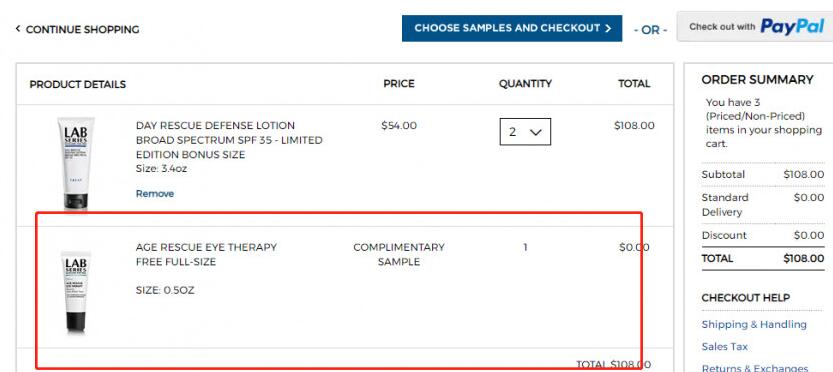This screenshot has width=833, height=372.
Task: Click the arrow on the checkout button
Action: pos(608,29)
